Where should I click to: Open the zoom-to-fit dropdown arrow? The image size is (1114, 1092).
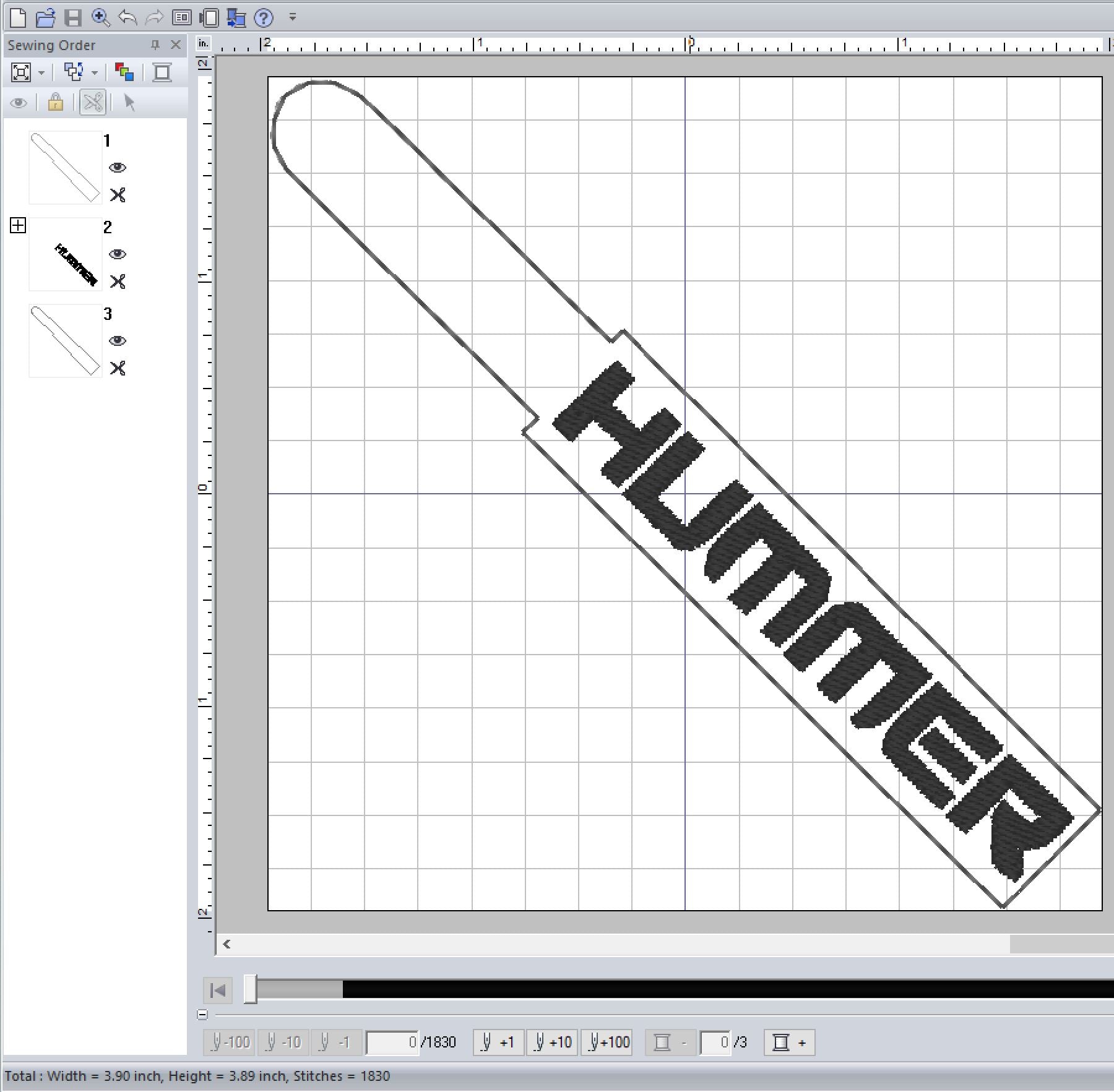pos(41,73)
